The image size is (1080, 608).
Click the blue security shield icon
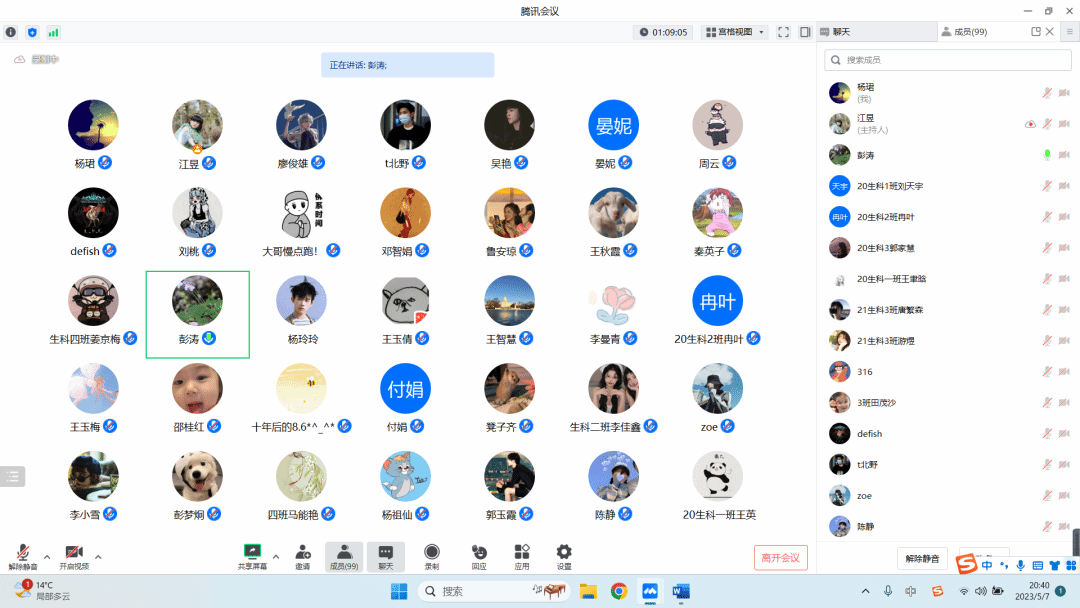click(x=32, y=32)
